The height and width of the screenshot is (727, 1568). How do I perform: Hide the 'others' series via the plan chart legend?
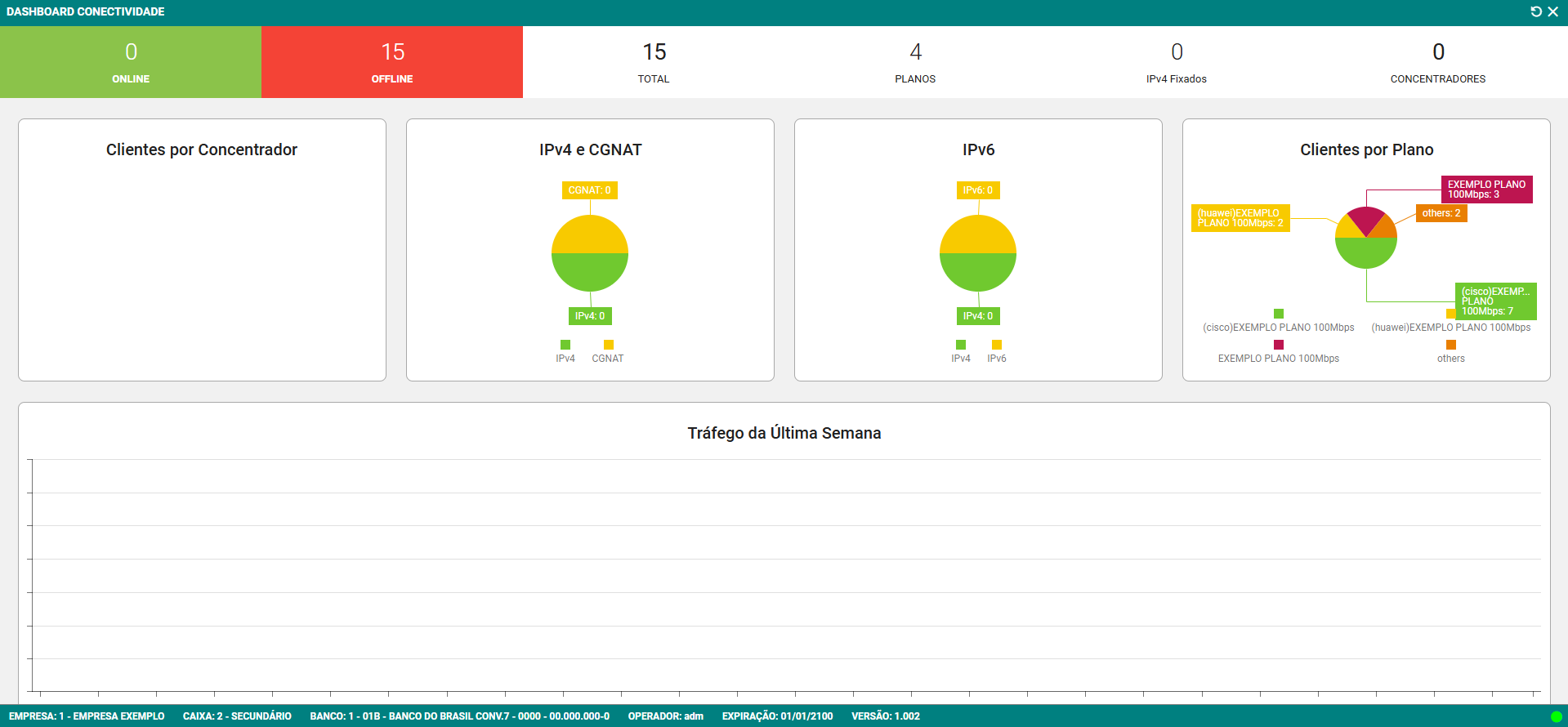point(1451,352)
